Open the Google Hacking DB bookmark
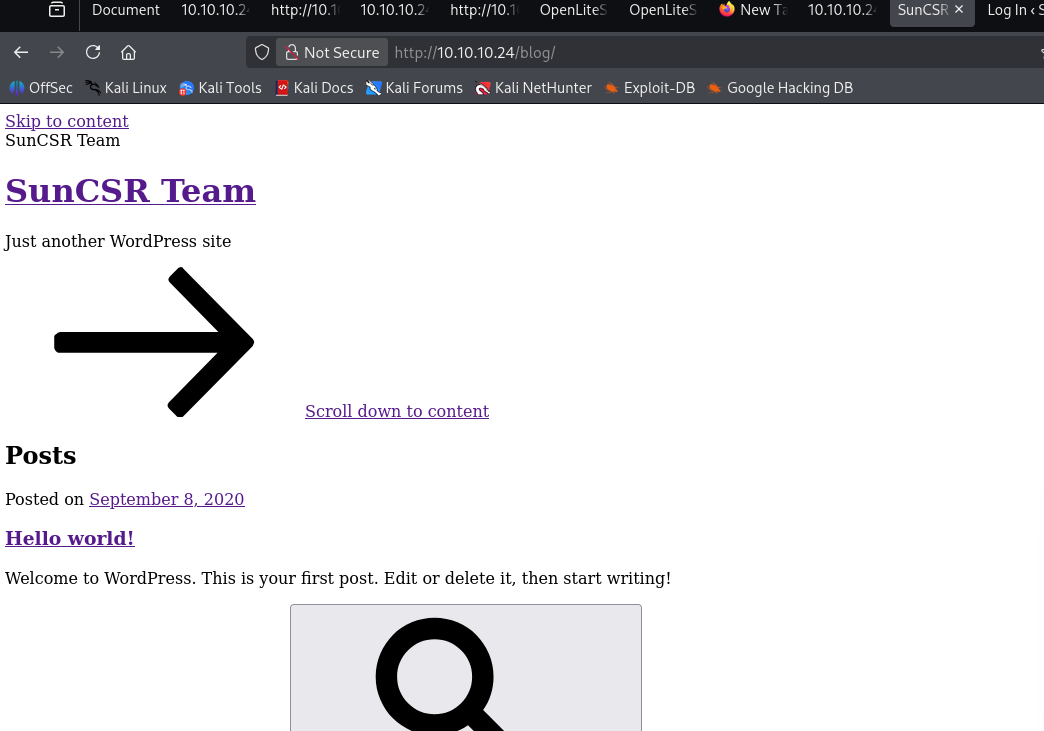 pyautogui.click(x=780, y=88)
